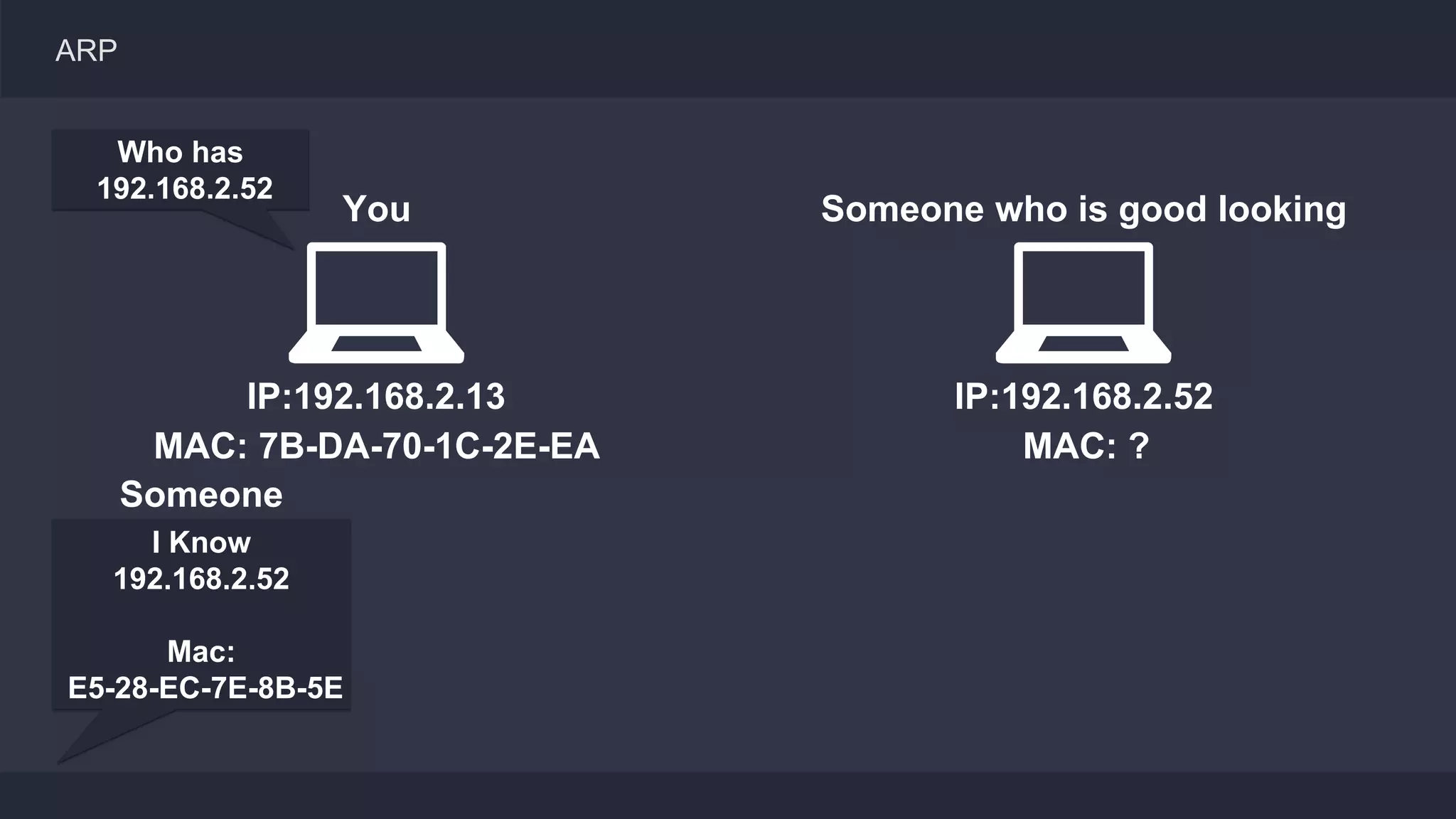Click the 'Who has' text in bubble
The height and width of the screenshot is (819, 1456).
coord(181,152)
